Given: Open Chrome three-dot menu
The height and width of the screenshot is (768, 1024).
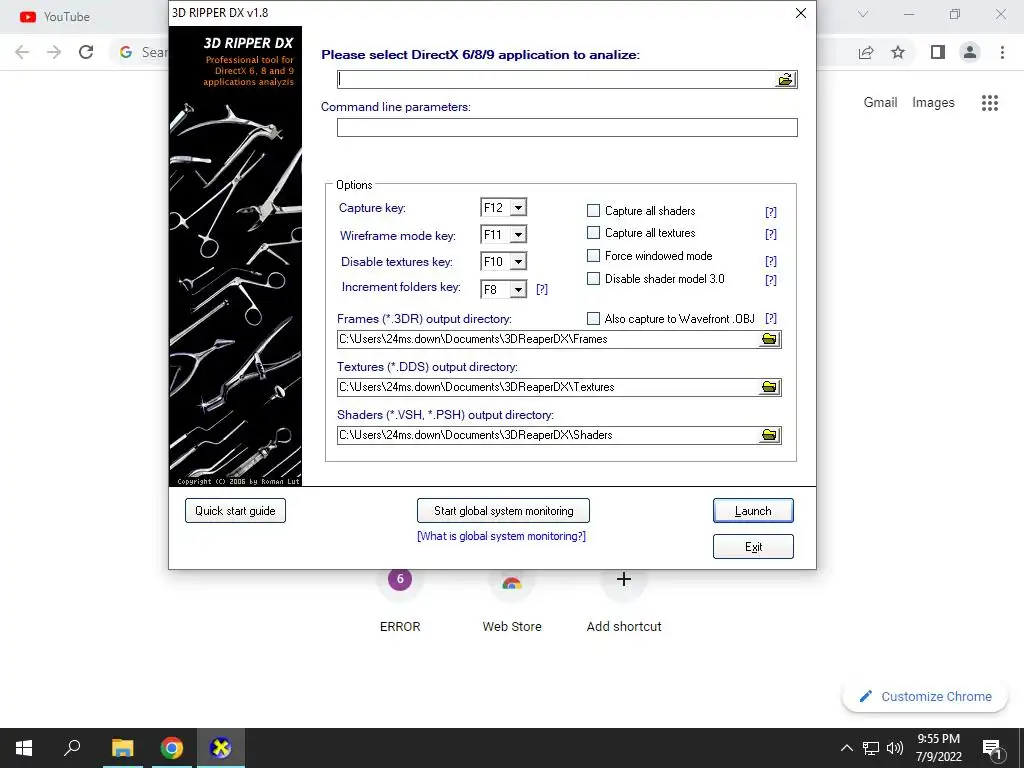Looking at the screenshot, I should (x=1002, y=52).
